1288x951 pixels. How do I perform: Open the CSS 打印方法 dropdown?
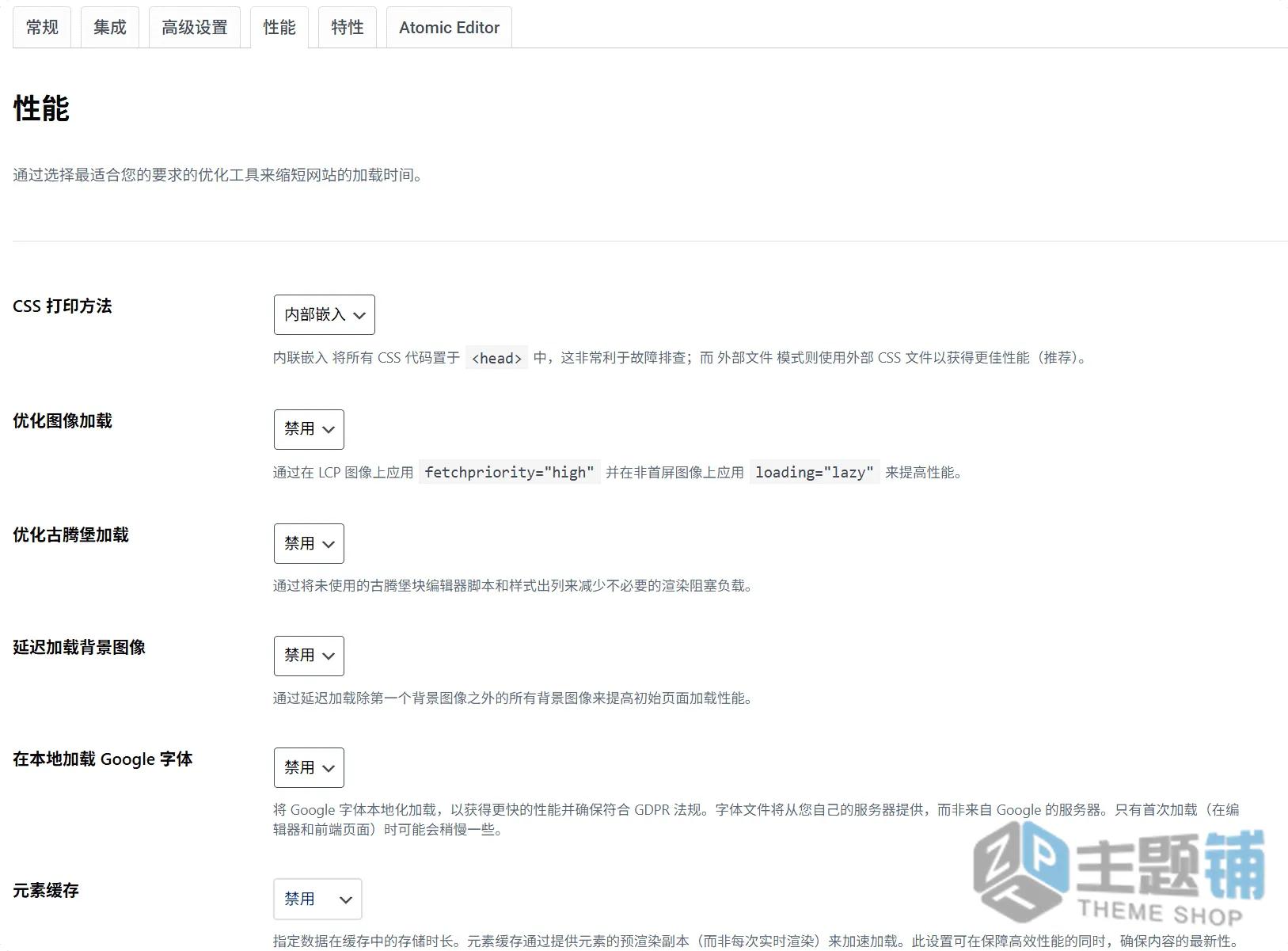click(325, 315)
